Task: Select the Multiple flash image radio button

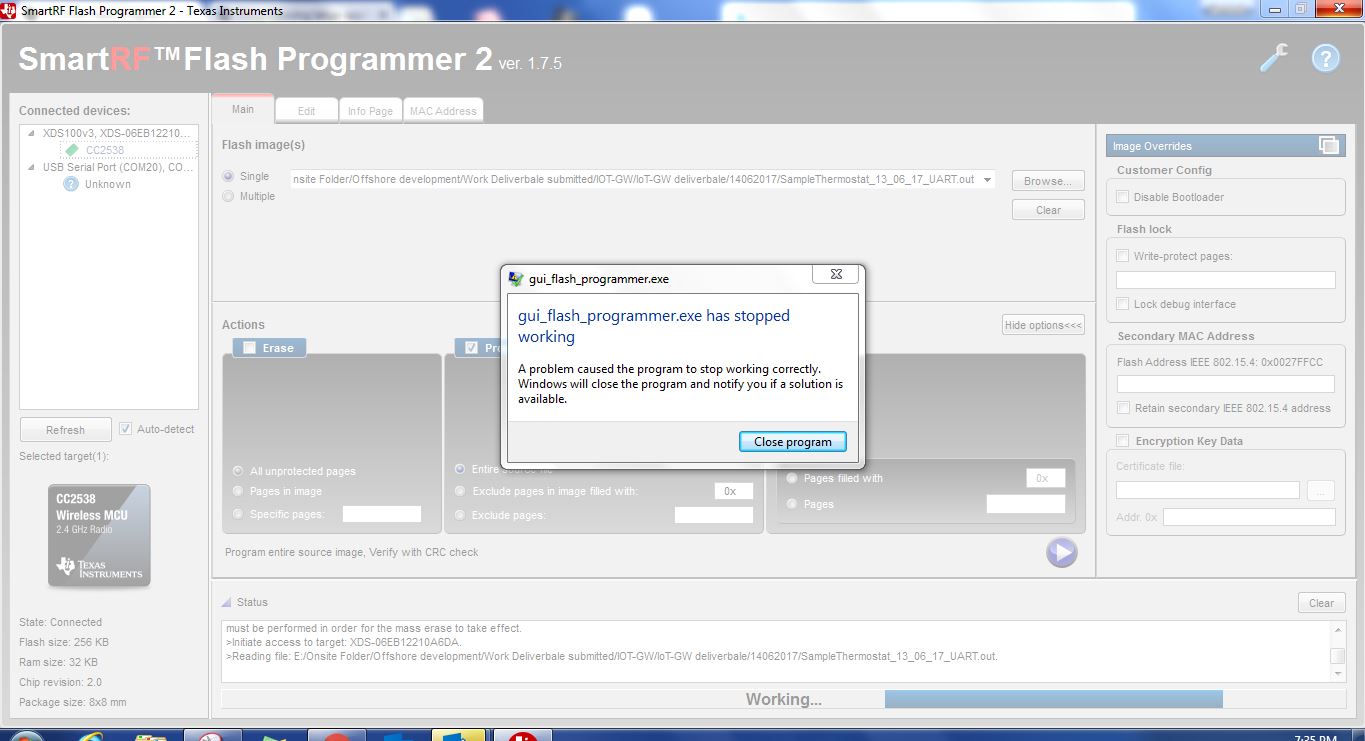Action: (229, 197)
